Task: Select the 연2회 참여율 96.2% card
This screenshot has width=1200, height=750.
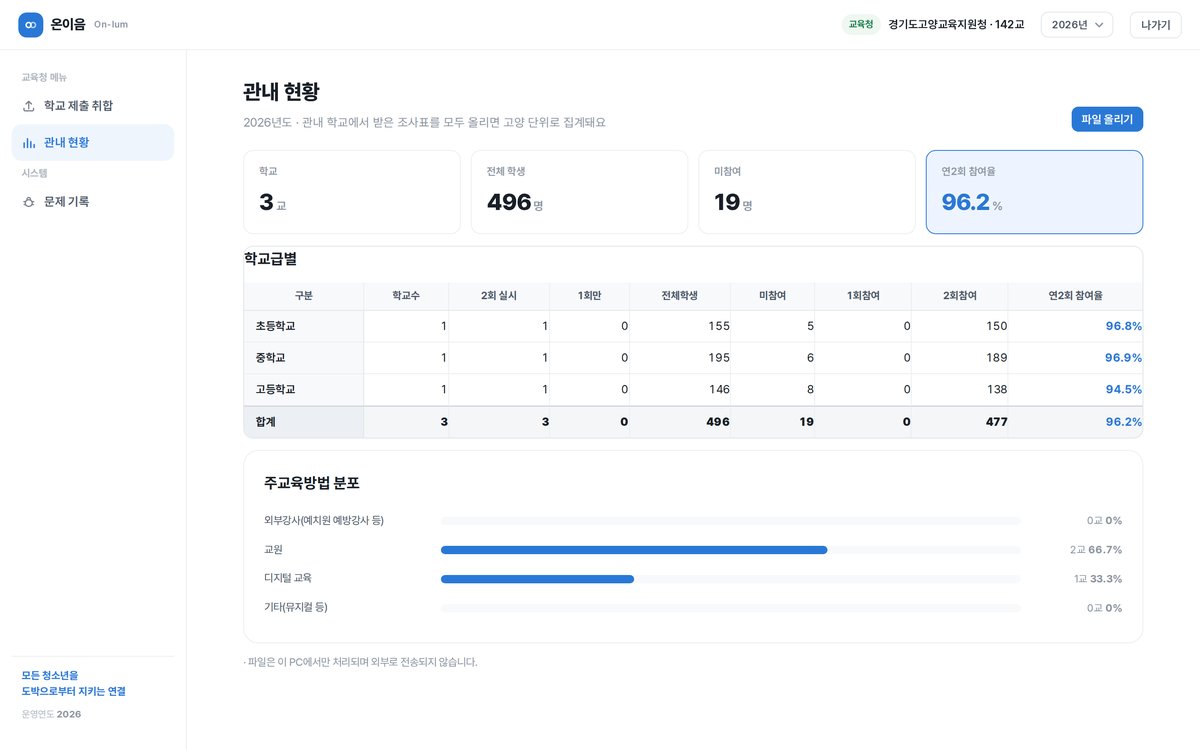Action: pos(1034,192)
